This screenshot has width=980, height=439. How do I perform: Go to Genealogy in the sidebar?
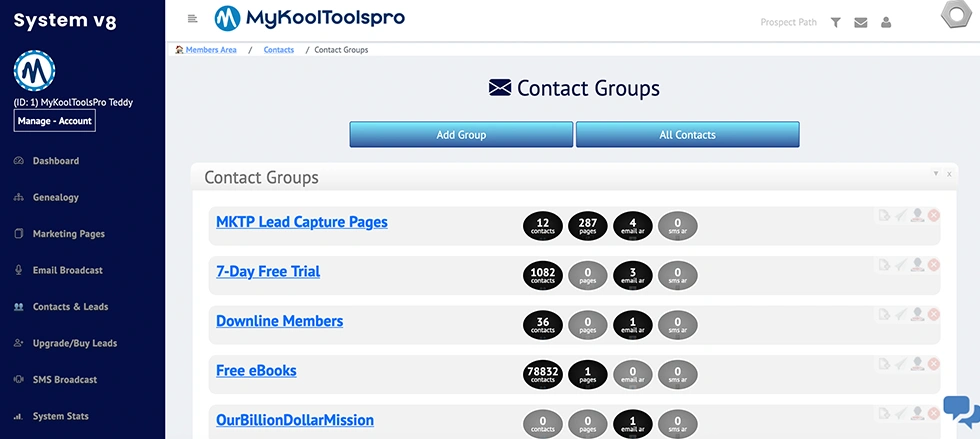[x=55, y=197]
